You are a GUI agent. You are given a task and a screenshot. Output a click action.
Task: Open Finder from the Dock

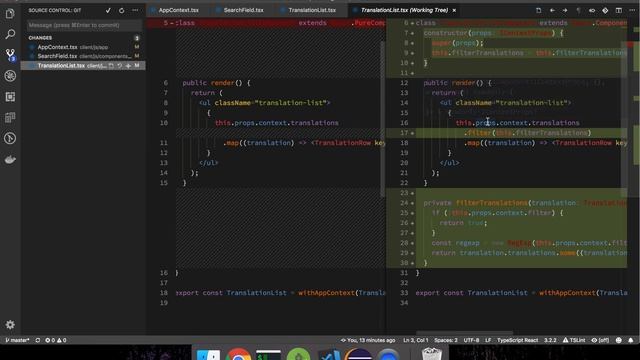coord(208,355)
